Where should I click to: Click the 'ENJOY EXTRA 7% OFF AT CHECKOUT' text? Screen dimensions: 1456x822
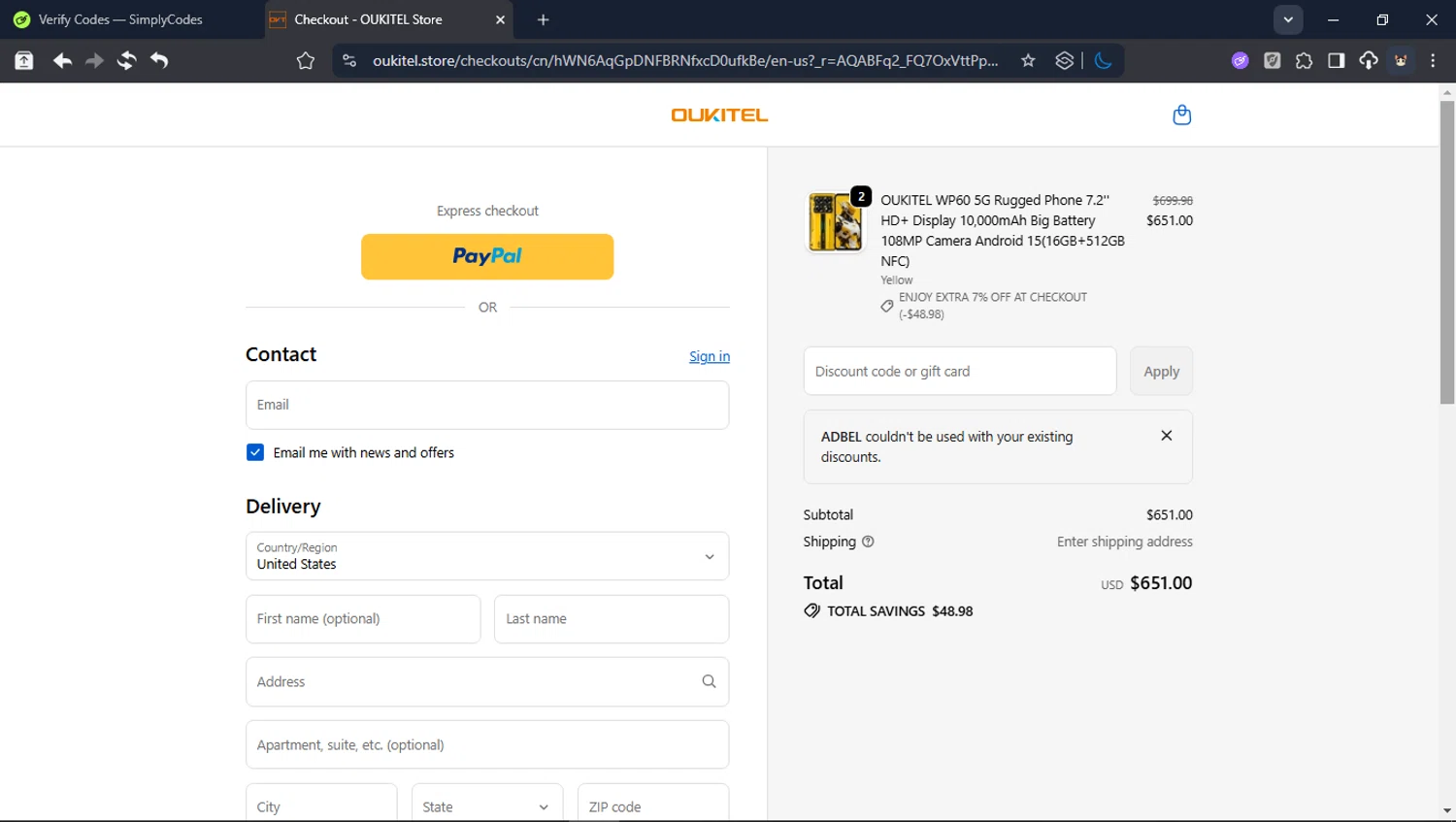(993, 297)
